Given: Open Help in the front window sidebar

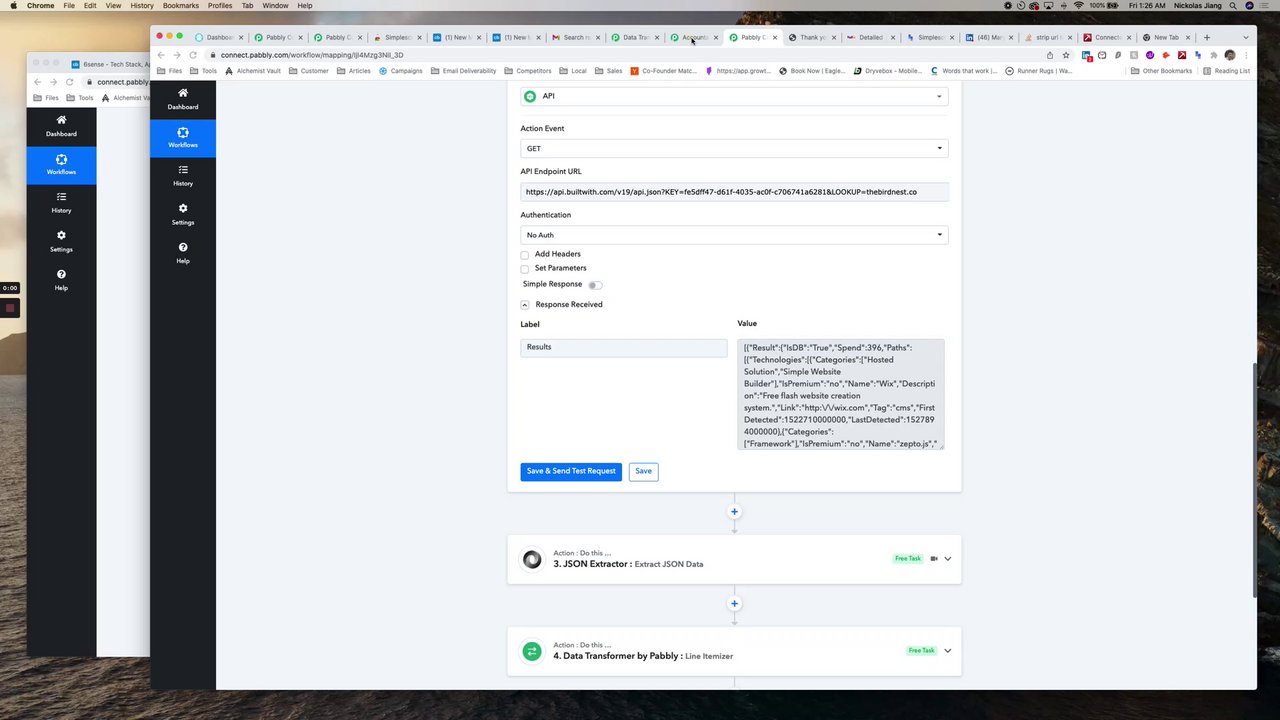Looking at the screenshot, I should [183, 253].
